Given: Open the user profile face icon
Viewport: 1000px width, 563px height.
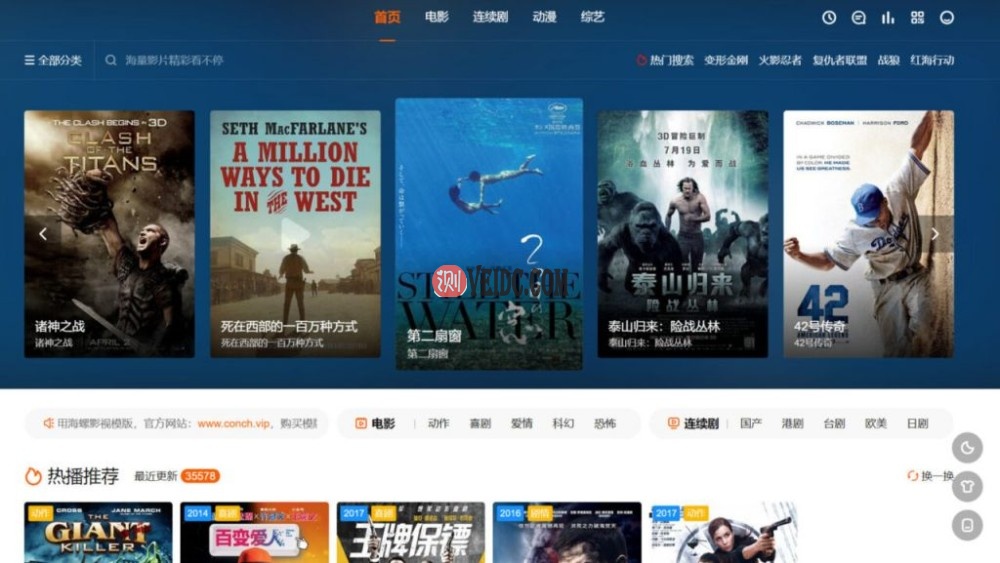Looking at the screenshot, I should point(947,17).
